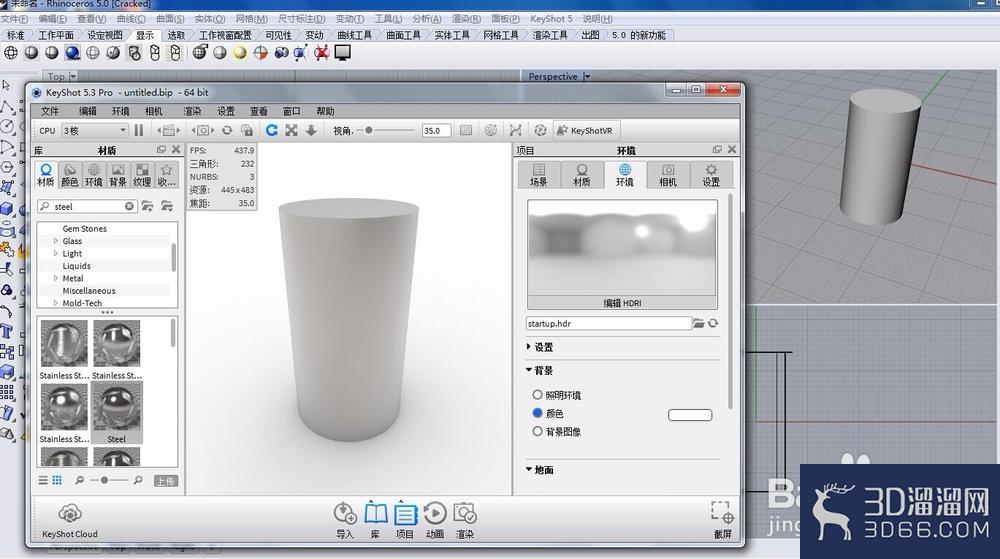Collapse the 背景 section

click(x=529, y=370)
